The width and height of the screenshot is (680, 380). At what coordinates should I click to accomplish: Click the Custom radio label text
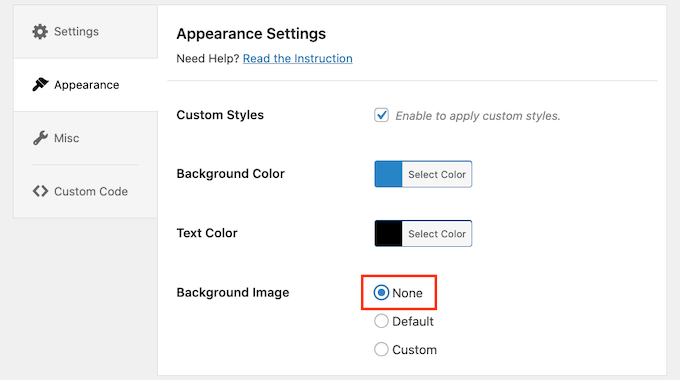(414, 350)
